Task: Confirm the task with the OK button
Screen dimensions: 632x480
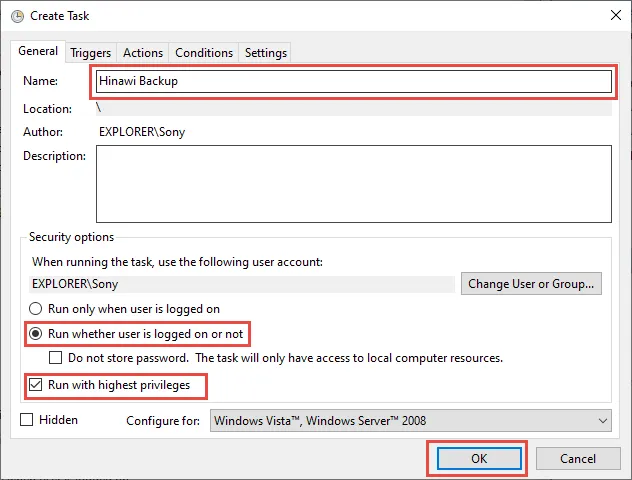Action: [476, 459]
